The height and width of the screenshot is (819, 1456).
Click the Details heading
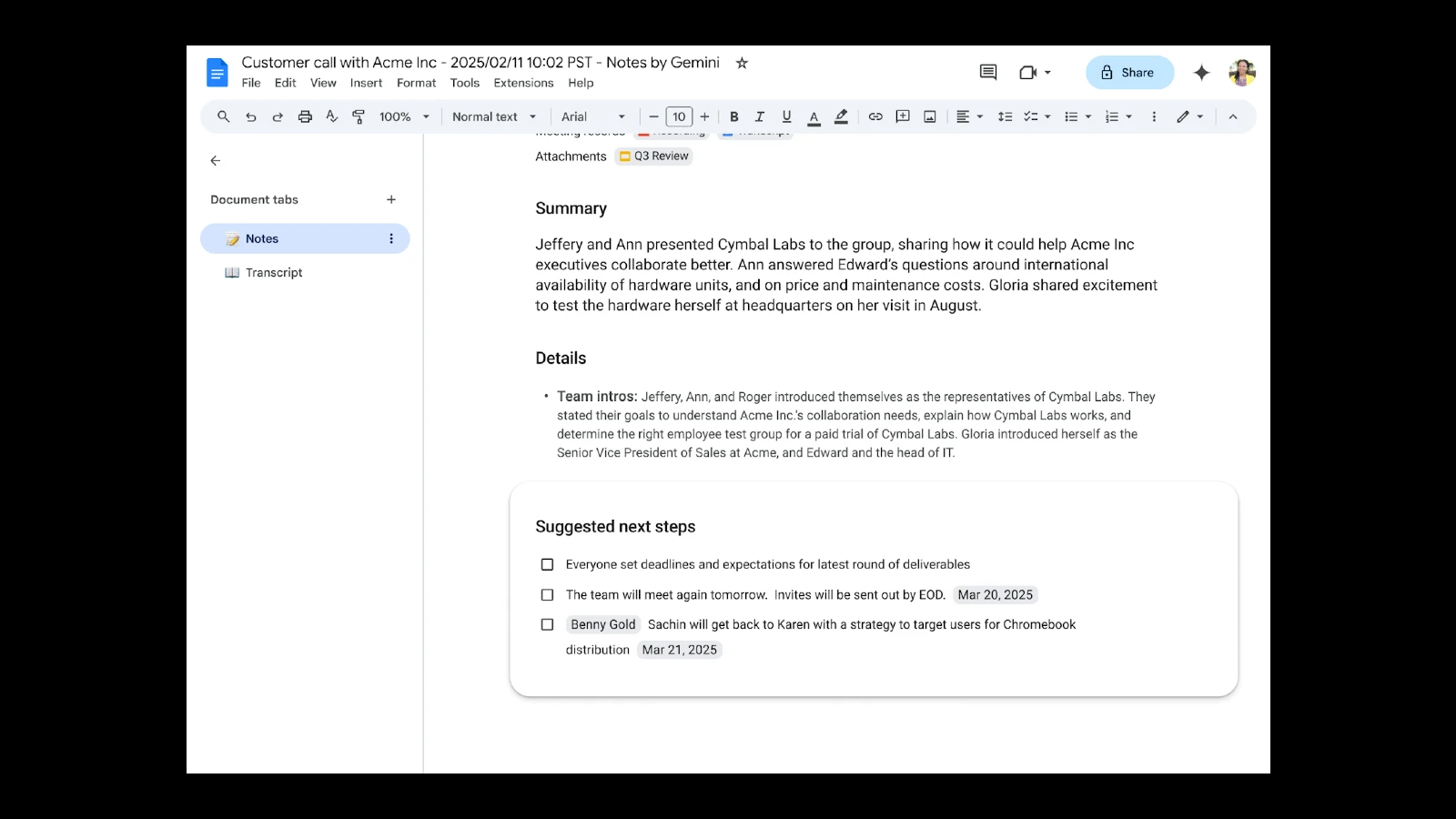(x=561, y=358)
